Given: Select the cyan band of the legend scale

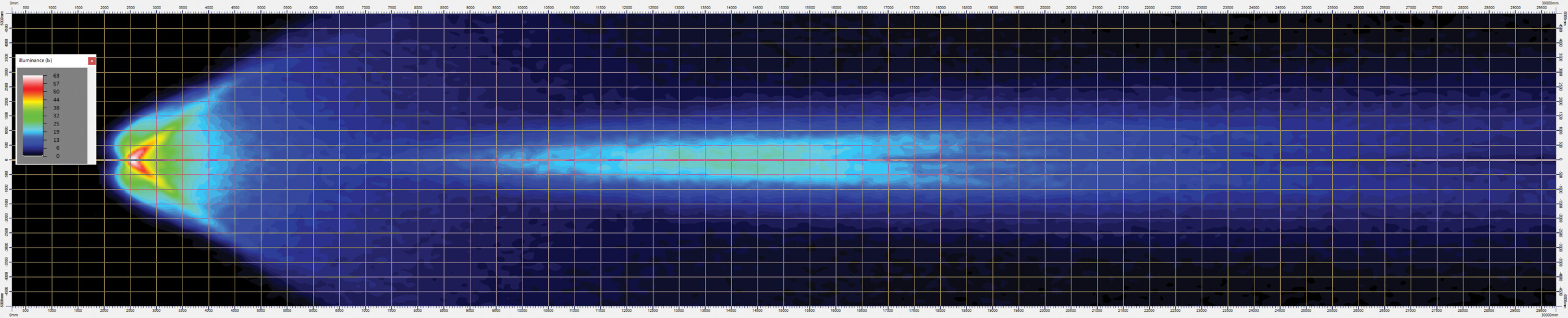Looking at the screenshot, I should (33, 130).
